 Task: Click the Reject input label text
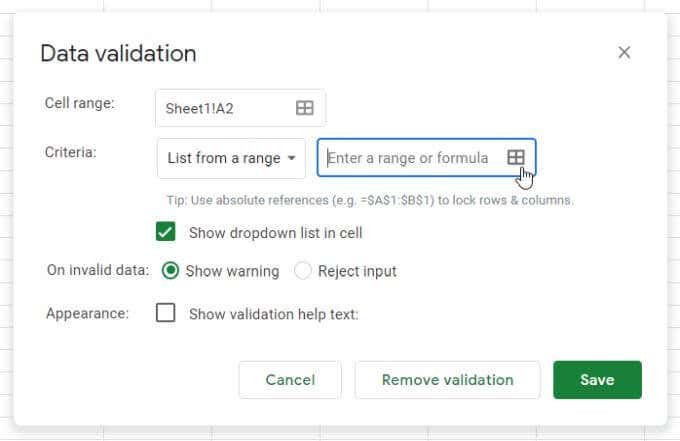pyautogui.click(x=357, y=271)
